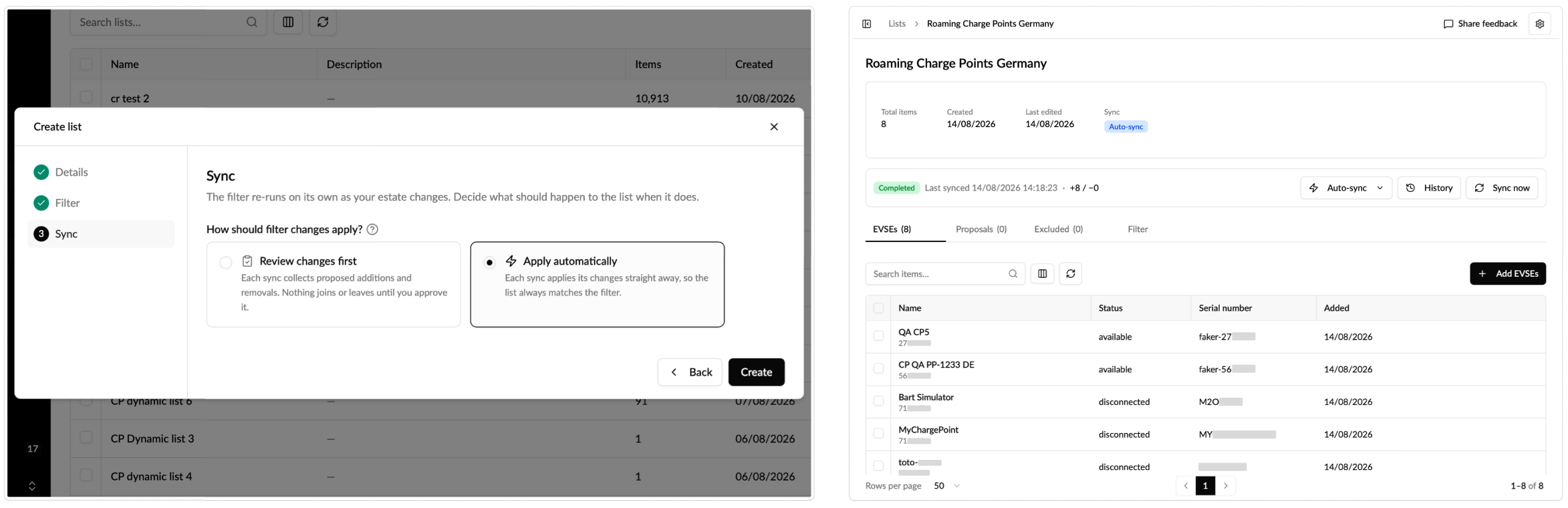Click the refresh icon beside Search lists

pos(323,22)
